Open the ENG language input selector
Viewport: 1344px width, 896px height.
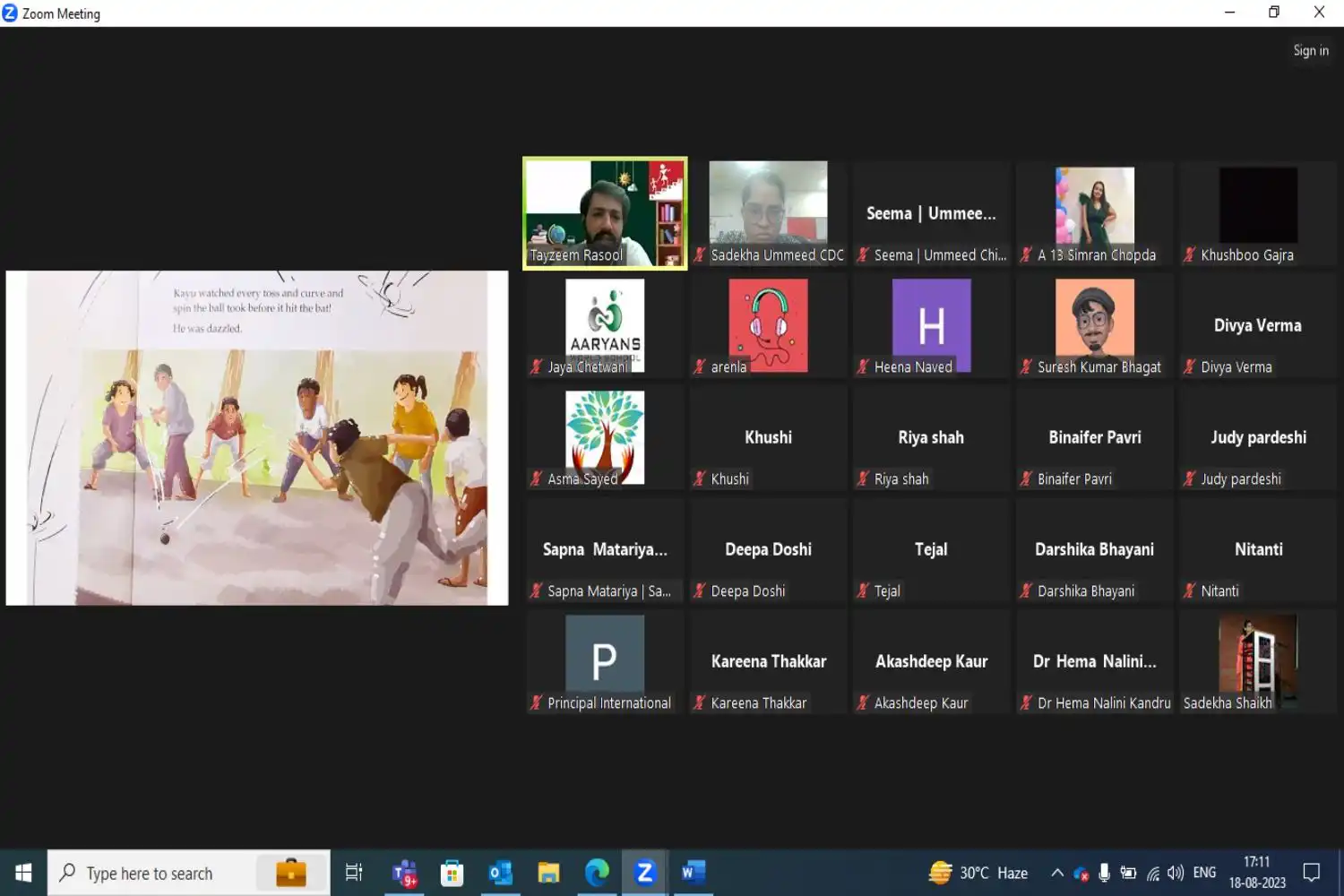click(x=1204, y=873)
